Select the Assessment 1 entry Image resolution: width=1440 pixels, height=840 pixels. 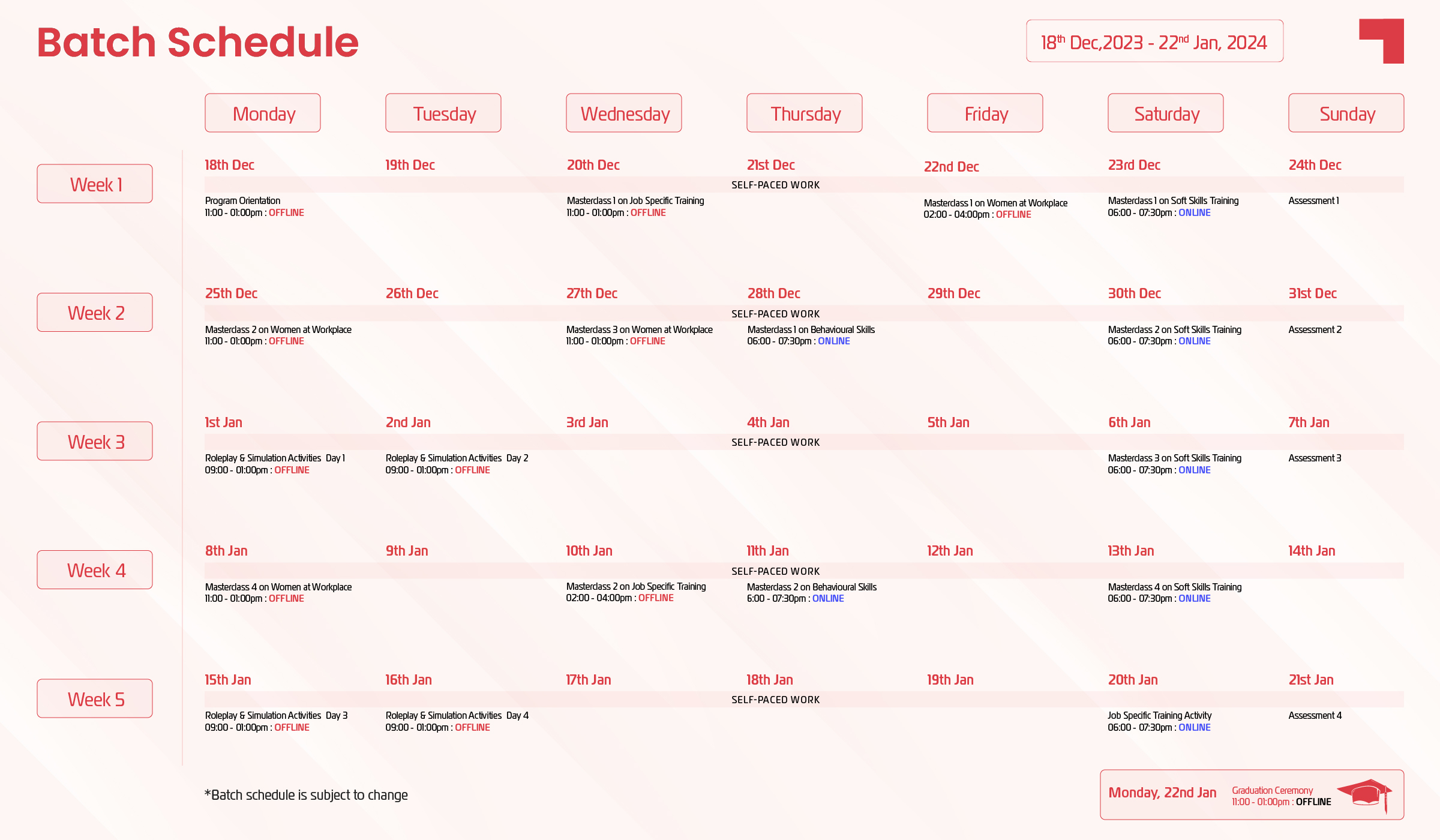(1313, 201)
